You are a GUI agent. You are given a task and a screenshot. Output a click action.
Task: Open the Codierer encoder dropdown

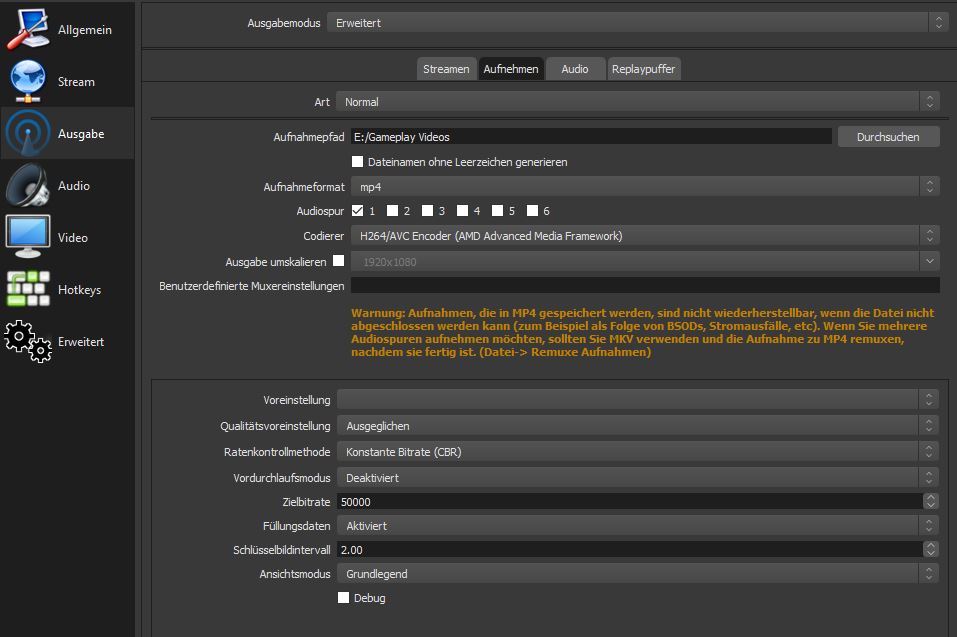click(645, 236)
